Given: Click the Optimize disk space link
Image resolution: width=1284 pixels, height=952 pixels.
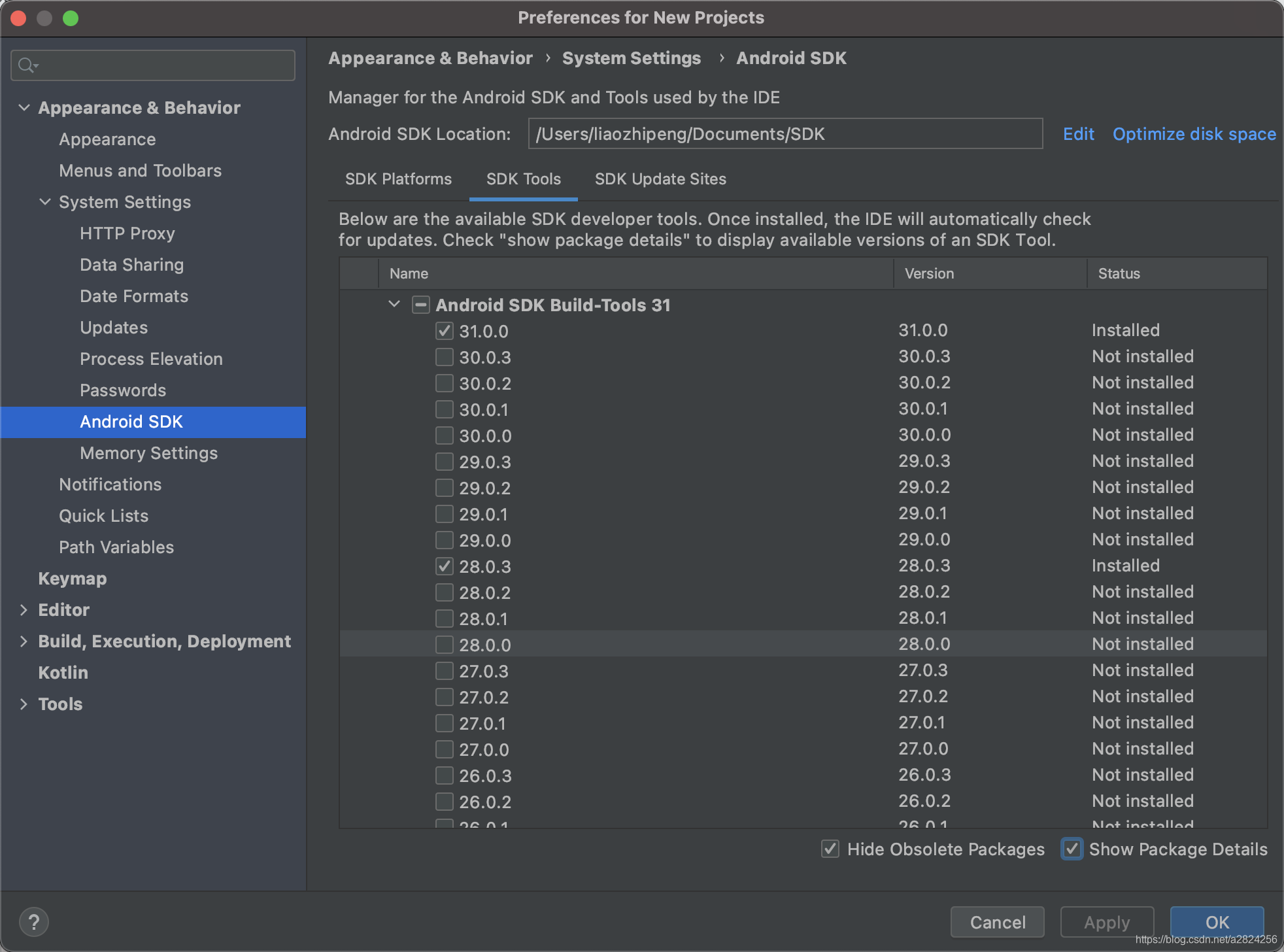Looking at the screenshot, I should [1194, 134].
